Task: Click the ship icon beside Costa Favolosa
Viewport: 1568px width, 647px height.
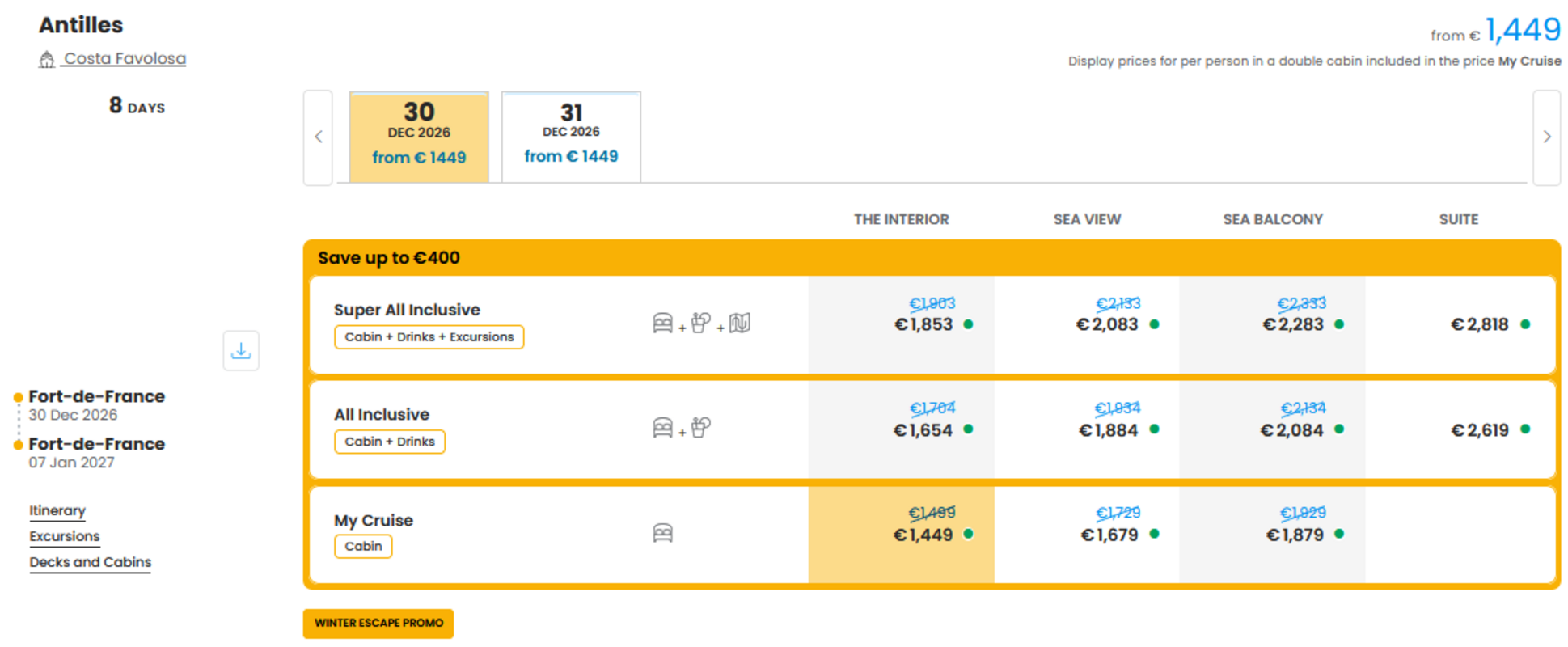Action: coord(47,59)
